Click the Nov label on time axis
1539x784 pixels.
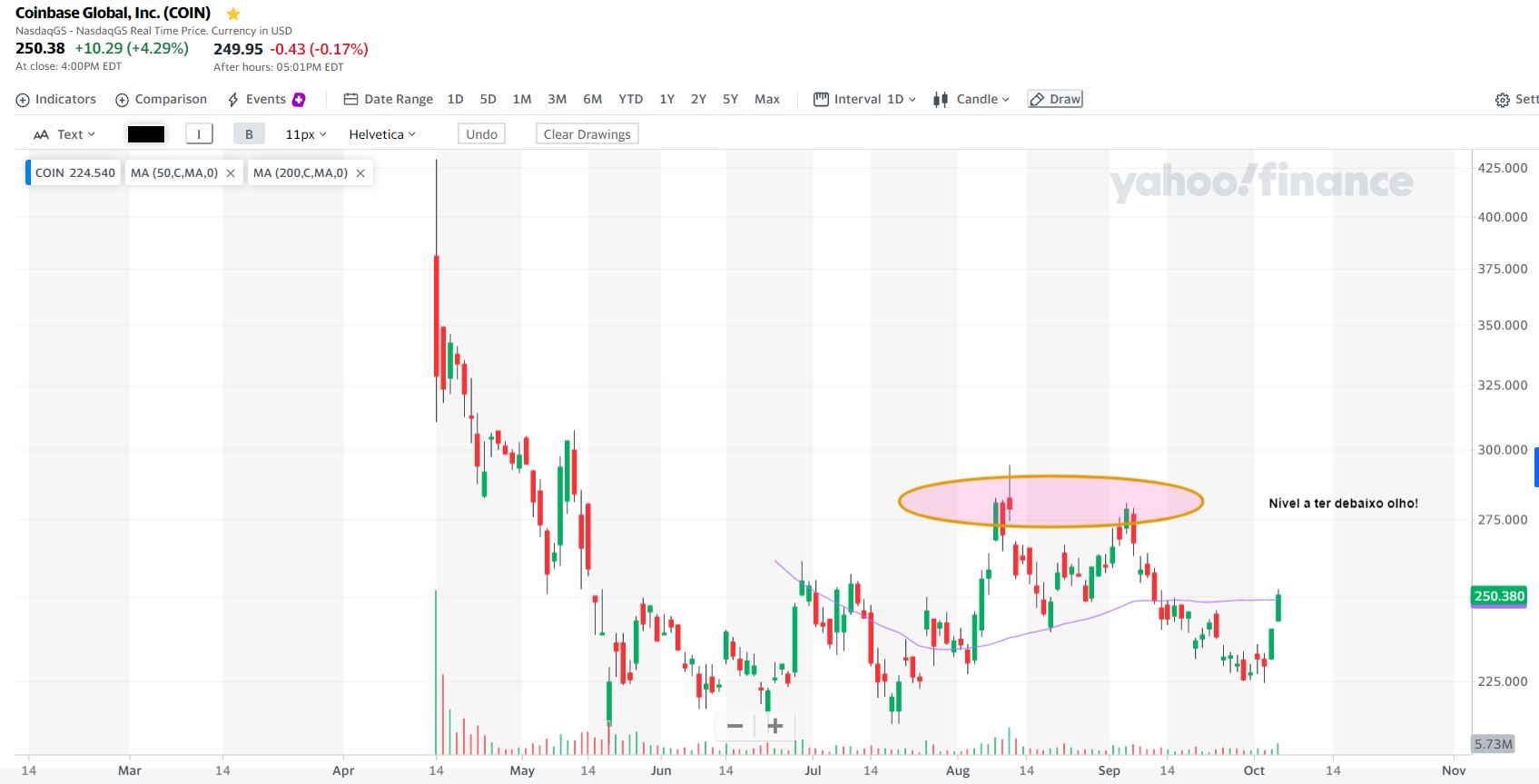1454,770
